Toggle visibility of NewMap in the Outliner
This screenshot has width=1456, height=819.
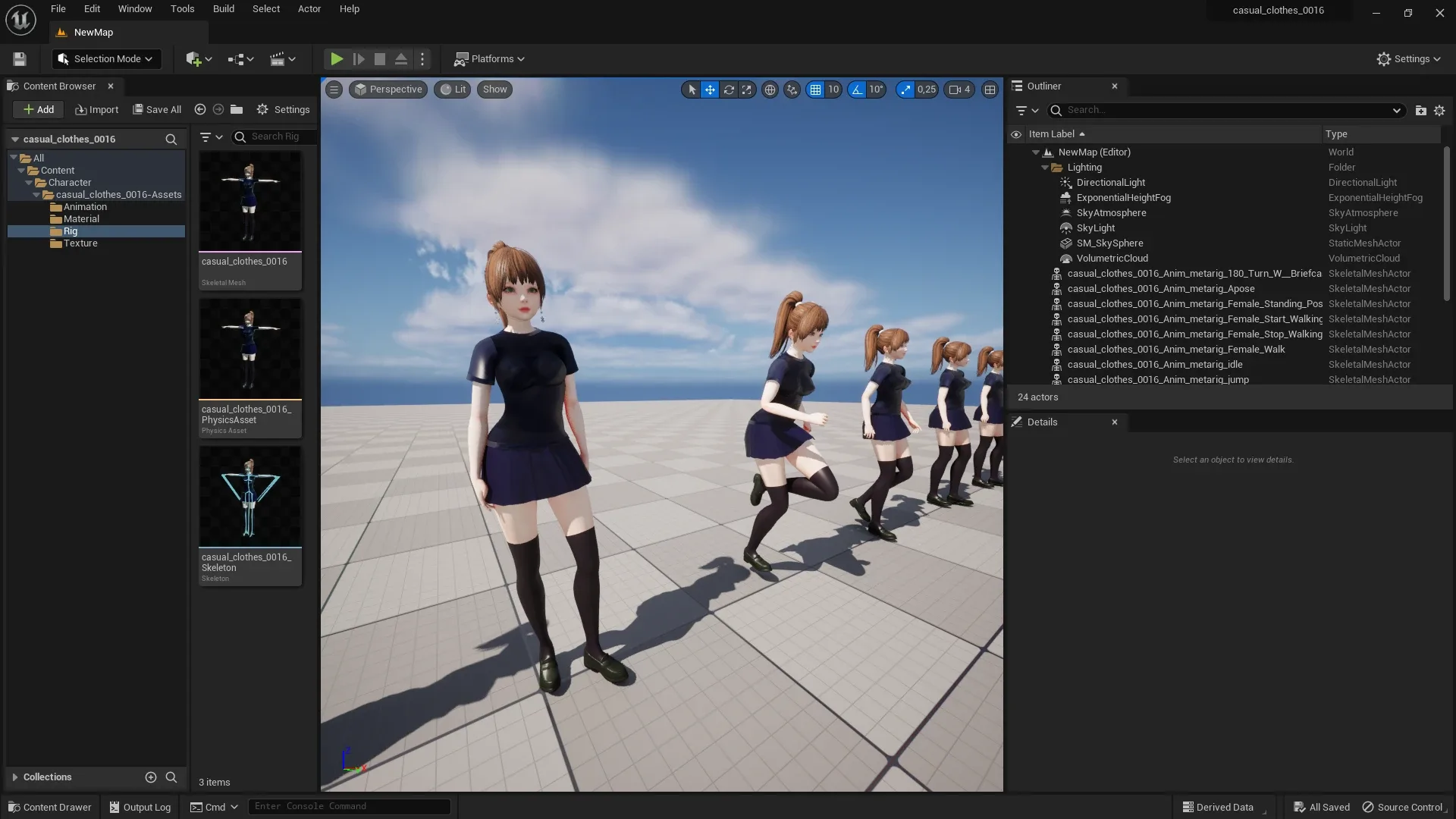(1017, 152)
